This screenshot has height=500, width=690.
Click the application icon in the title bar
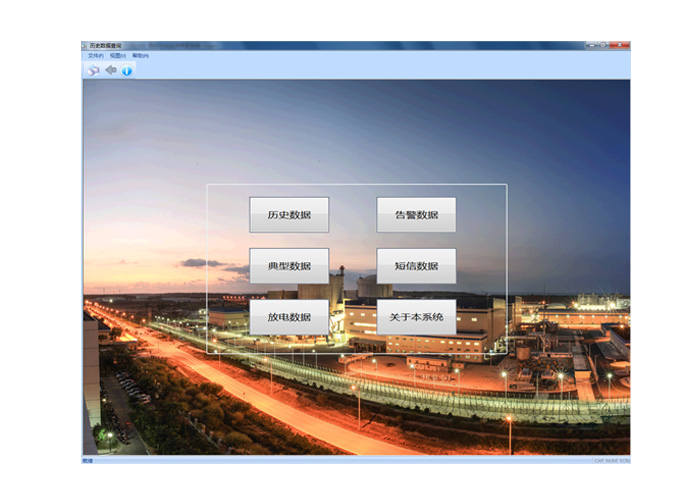[x=86, y=46]
